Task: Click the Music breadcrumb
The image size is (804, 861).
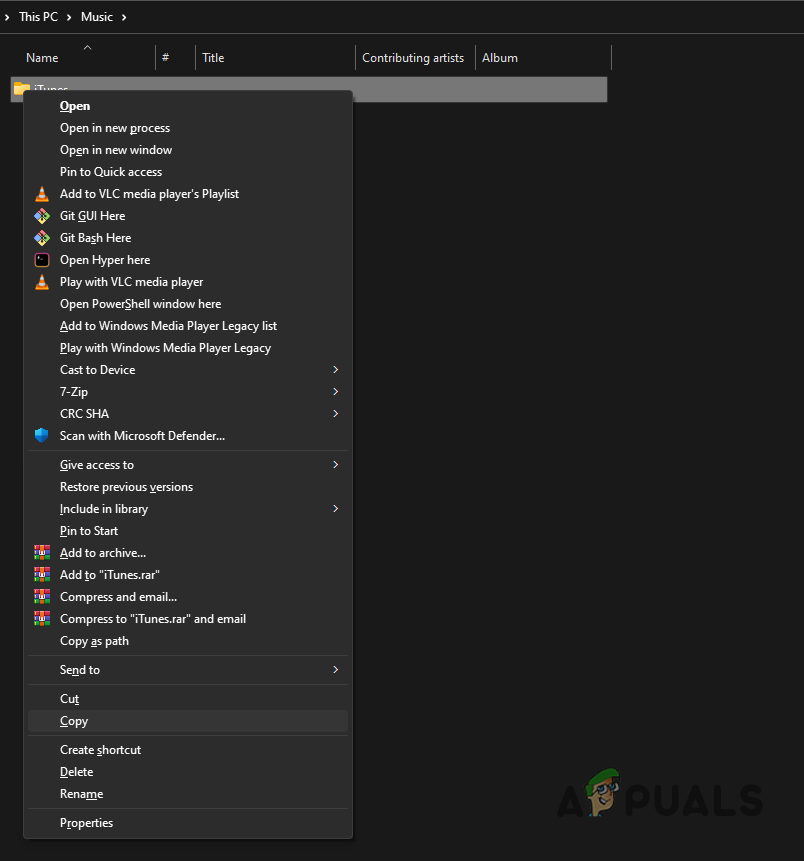Action: (97, 17)
